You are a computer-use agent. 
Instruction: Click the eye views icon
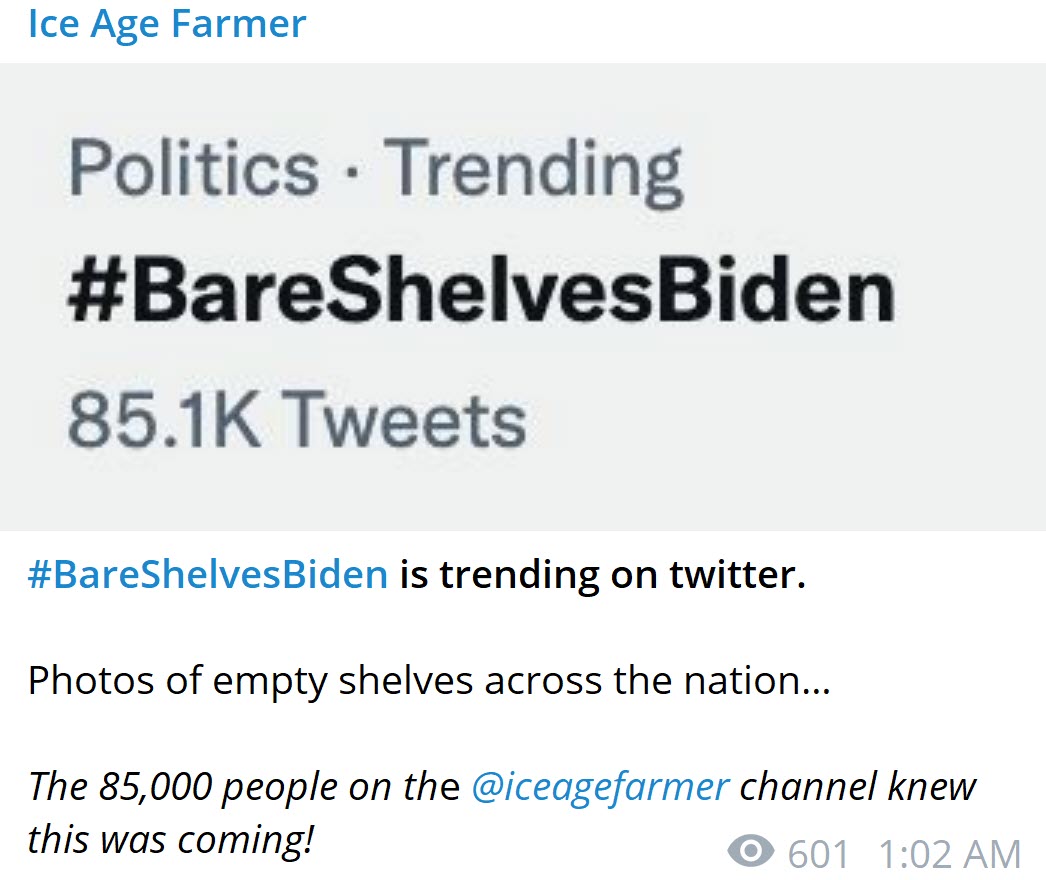point(751,851)
